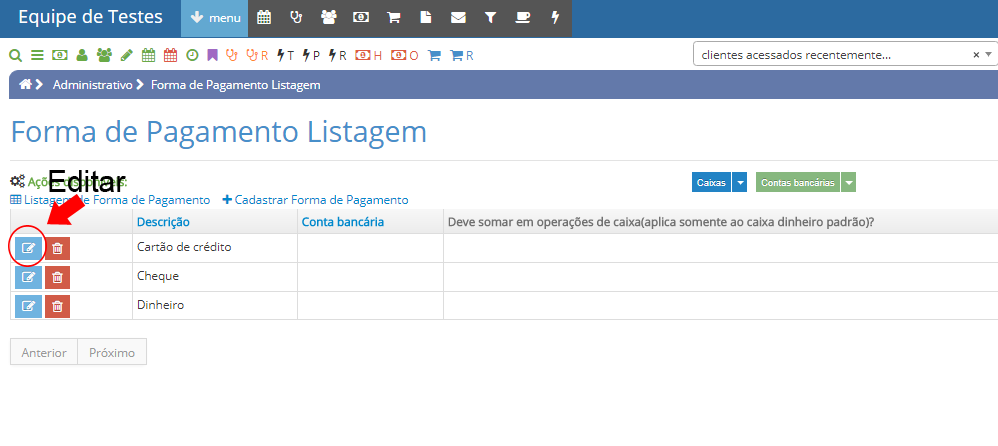
Task: Click the envelope icon in top bar
Action: point(458,18)
